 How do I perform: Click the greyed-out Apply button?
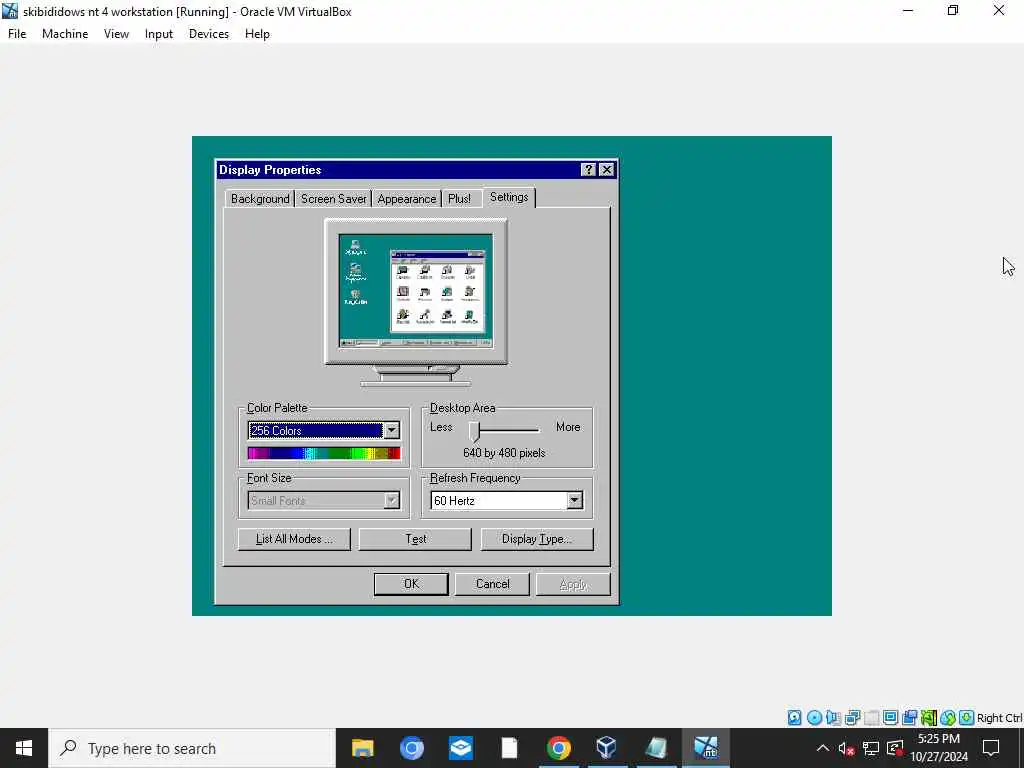(x=573, y=584)
